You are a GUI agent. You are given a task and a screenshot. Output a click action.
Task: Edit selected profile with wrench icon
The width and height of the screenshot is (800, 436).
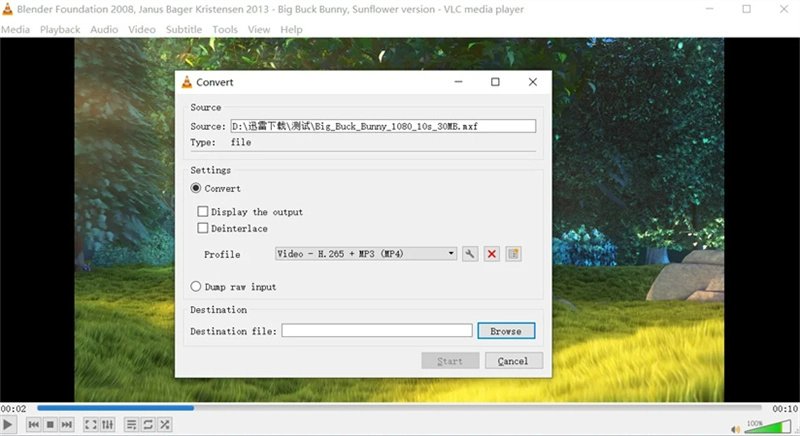coord(469,253)
